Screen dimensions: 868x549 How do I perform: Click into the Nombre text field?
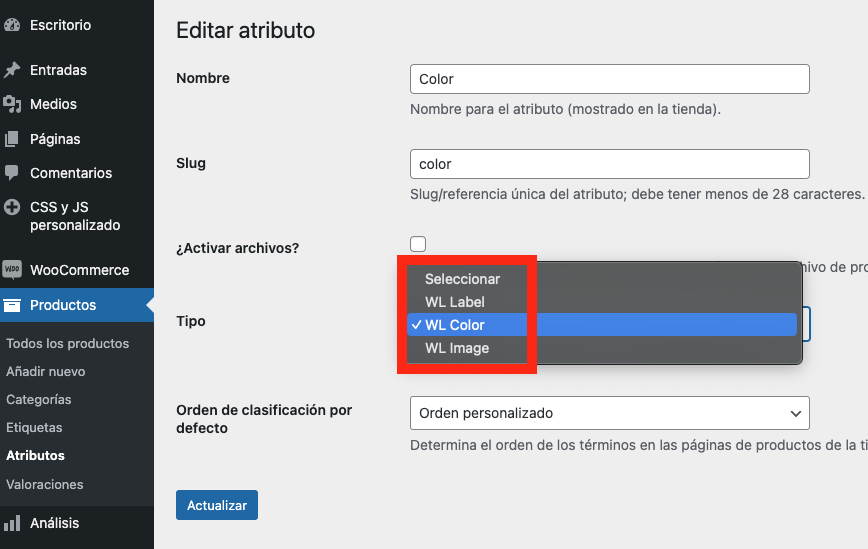[609, 79]
